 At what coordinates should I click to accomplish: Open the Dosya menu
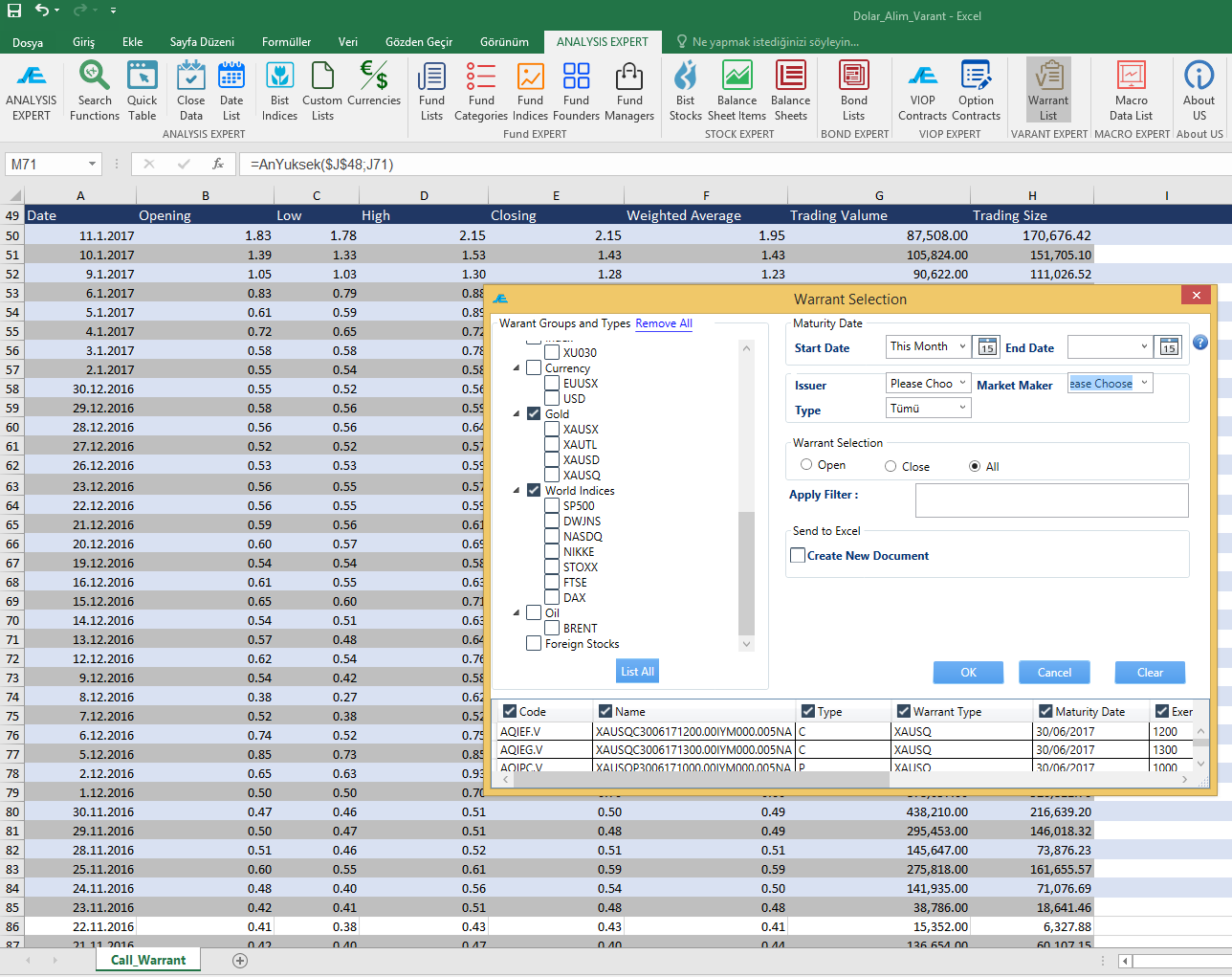28,42
